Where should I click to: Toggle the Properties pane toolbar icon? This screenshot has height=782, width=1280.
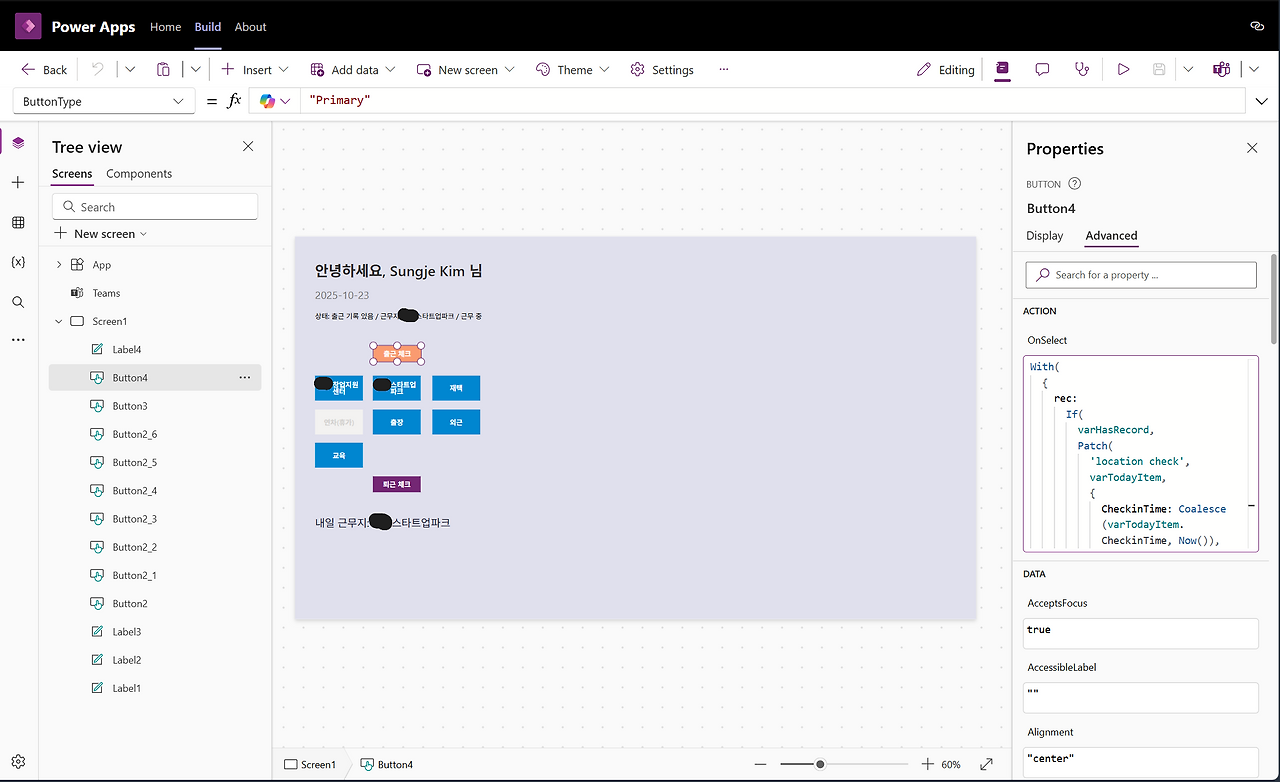[1003, 69]
